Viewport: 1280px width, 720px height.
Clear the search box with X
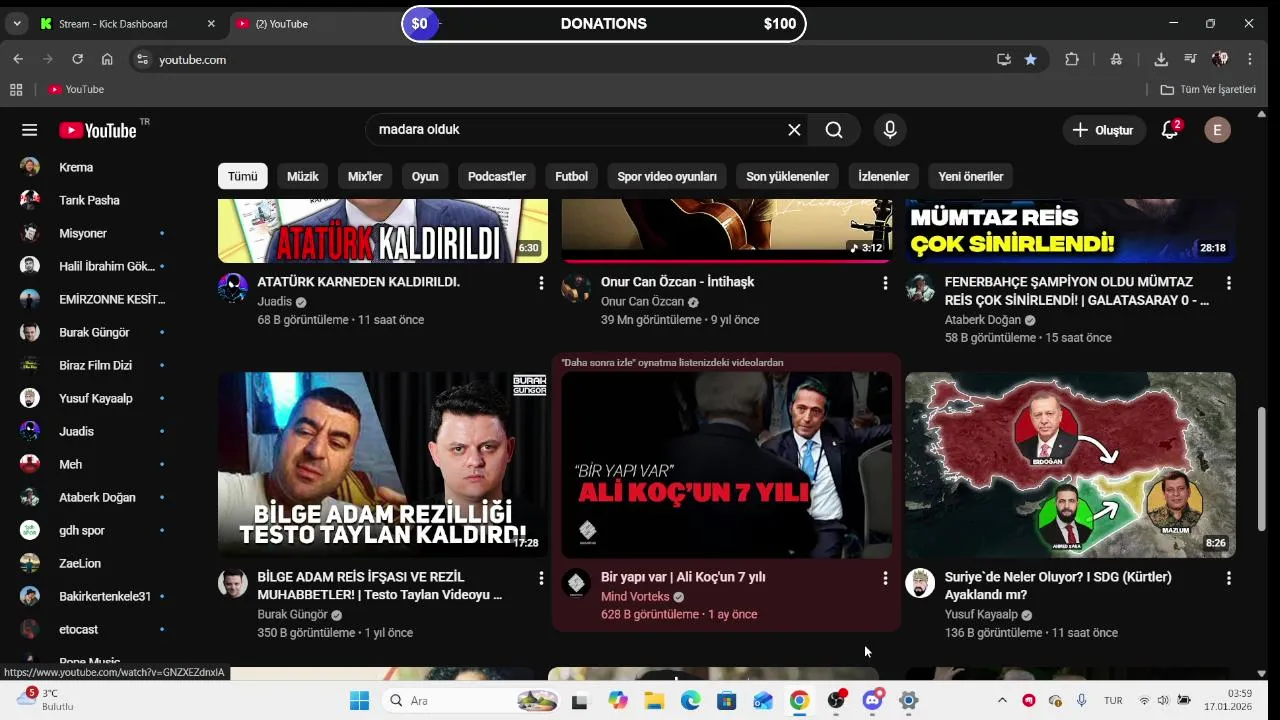[x=794, y=130]
